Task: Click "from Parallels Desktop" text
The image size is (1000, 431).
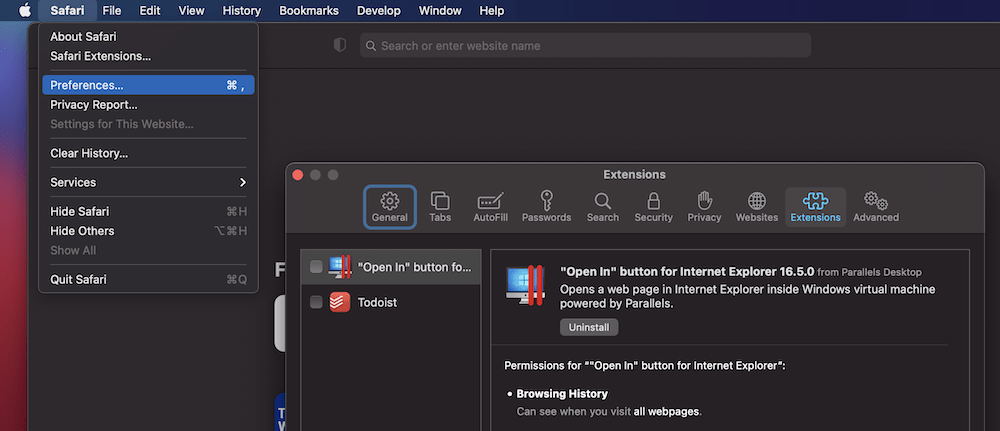Action: point(869,272)
